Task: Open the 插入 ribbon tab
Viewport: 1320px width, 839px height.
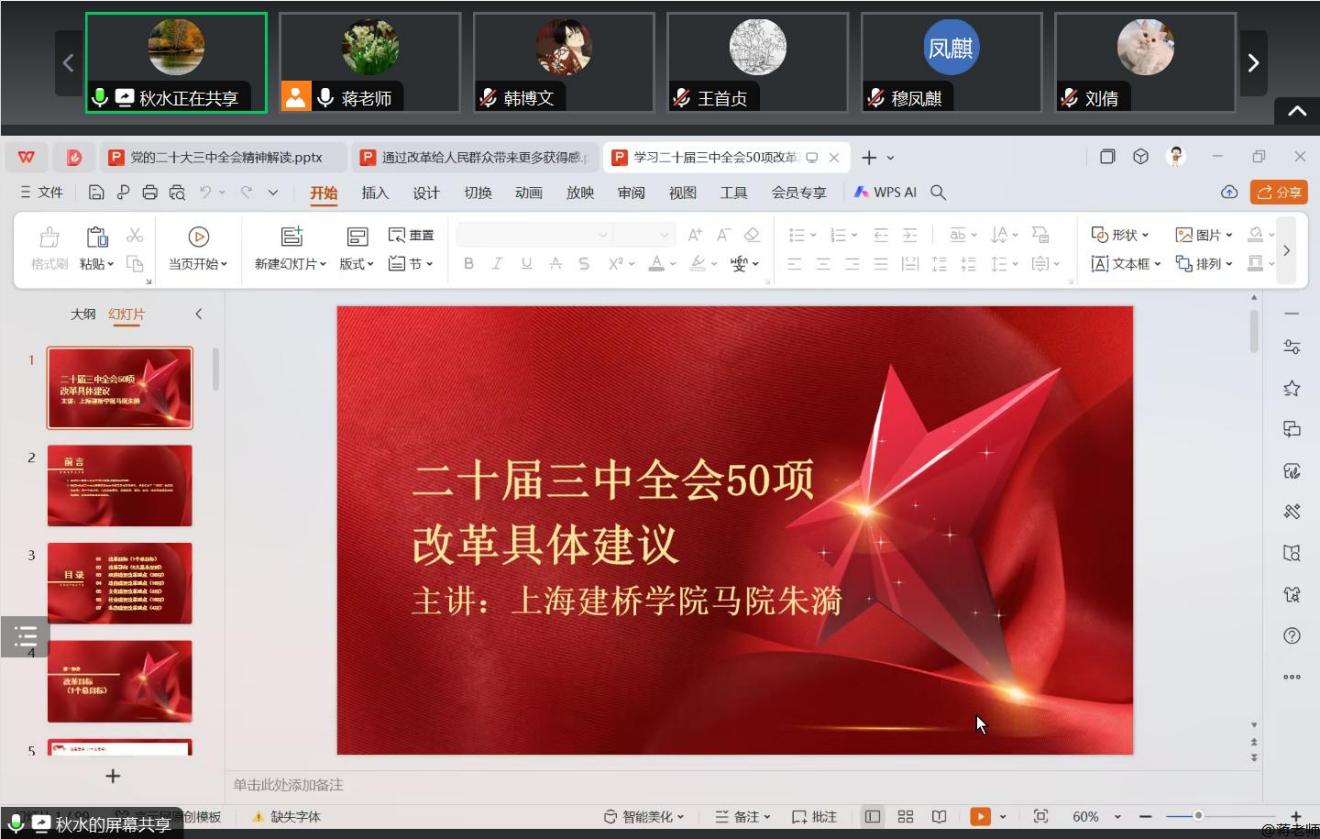Action: [x=375, y=193]
